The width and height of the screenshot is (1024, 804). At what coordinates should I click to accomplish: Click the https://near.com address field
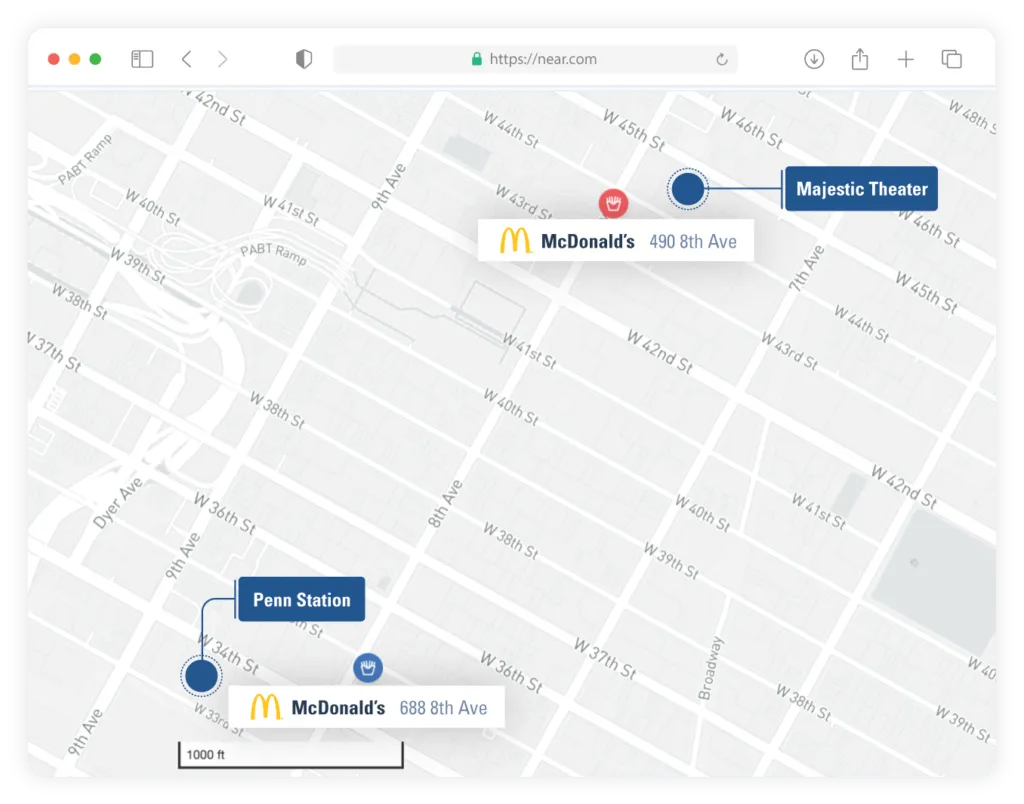click(x=536, y=59)
